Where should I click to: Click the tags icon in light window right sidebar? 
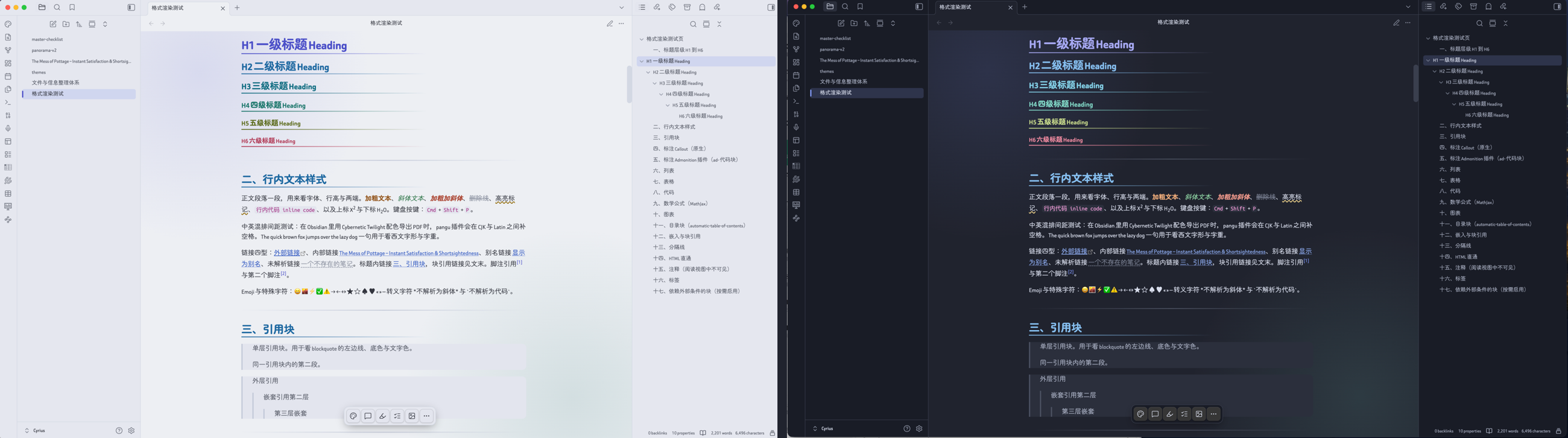pos(672,7)
